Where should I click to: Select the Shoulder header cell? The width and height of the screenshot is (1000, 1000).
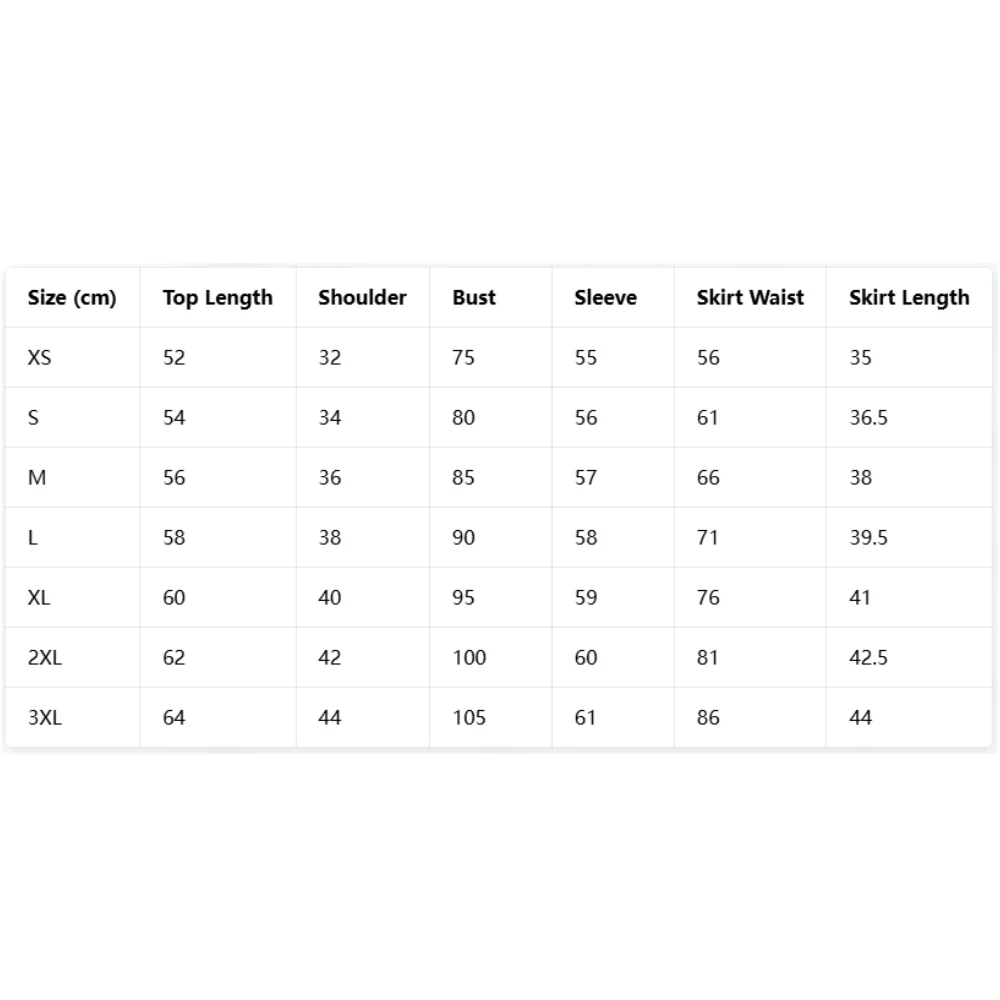click(362, 297)
